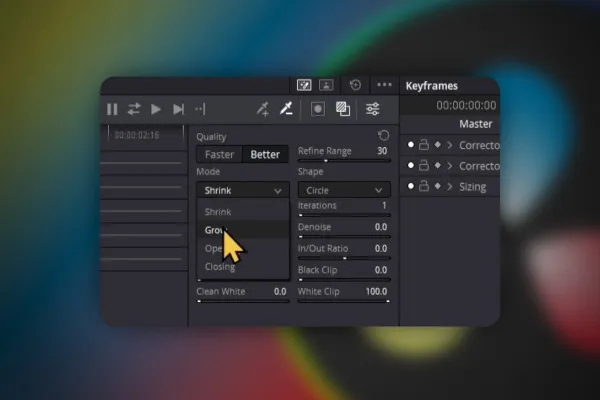Screen dimensions: 600x400
Task: Toggle lock on the Sizing row
Action: coord(424,186)
